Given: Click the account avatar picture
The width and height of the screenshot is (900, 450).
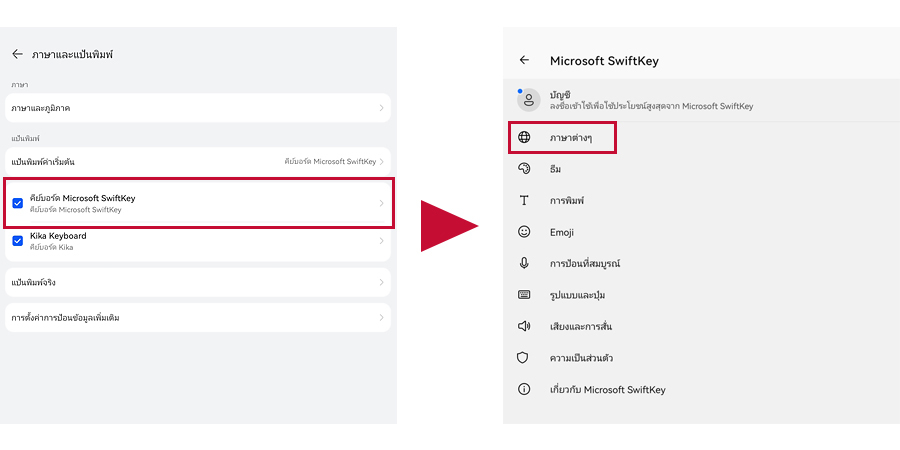Looking at the screenshot, I should [x=528, y=100].
